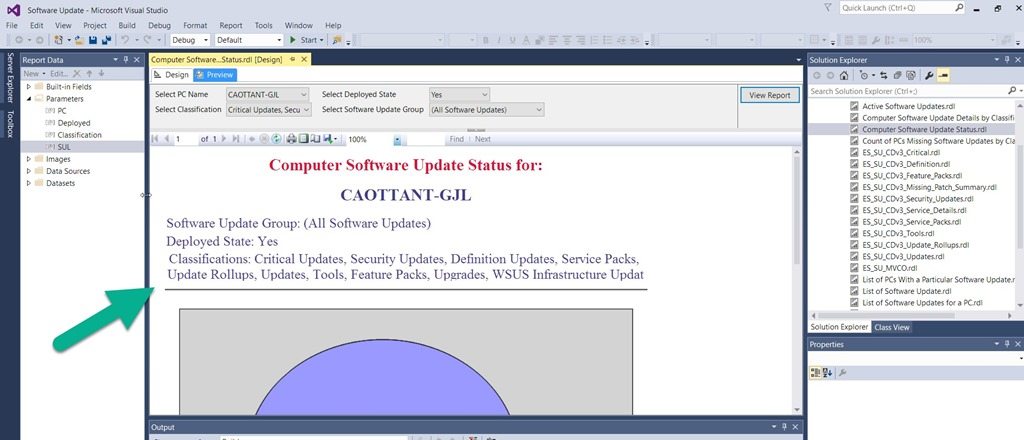The image size is (1024, 440).
Task: Click the Solution Explorer horizontal scrollbar
Action: [911, 315]
